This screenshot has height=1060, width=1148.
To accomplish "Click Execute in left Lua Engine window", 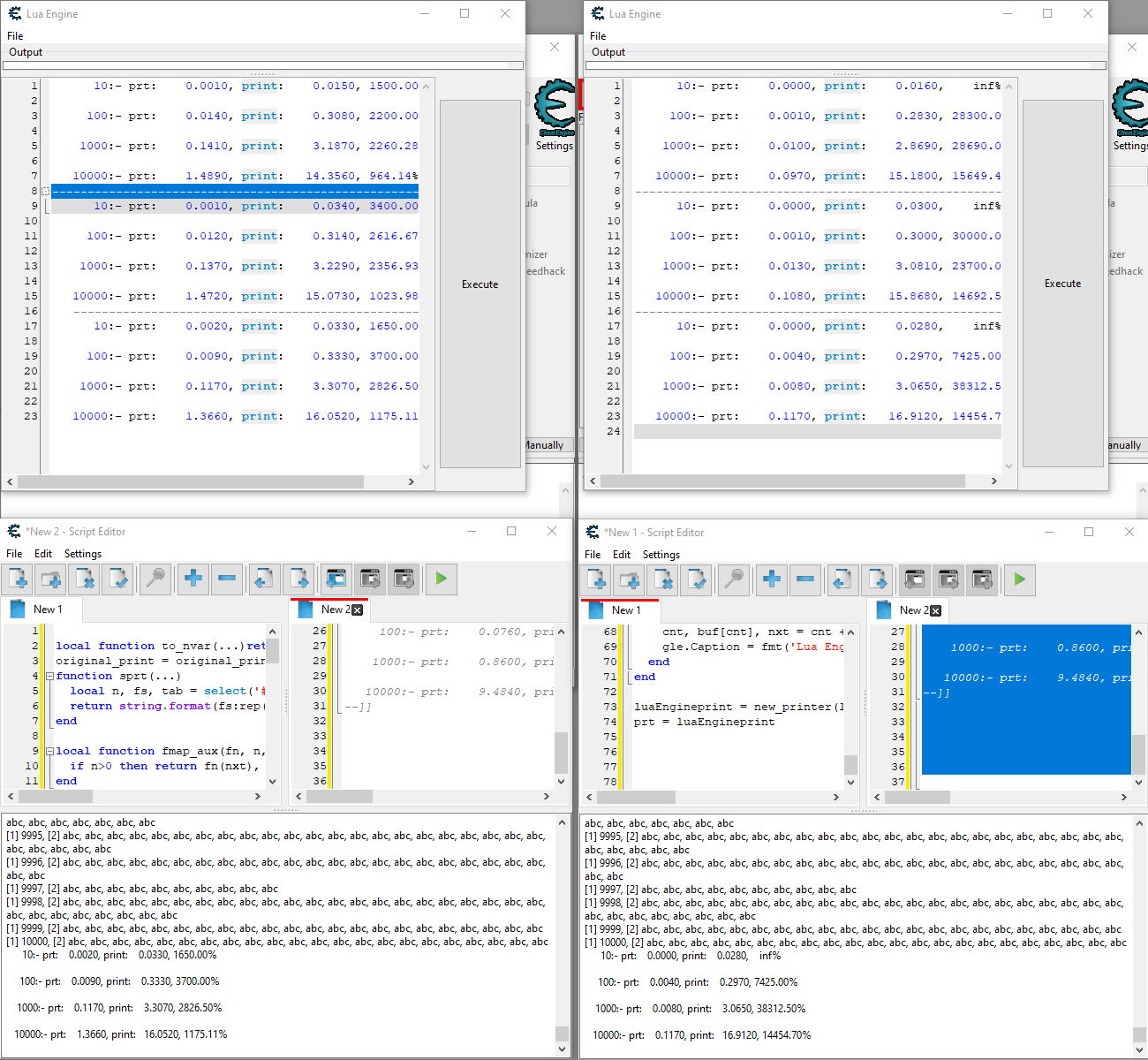I will click(480, 284).
